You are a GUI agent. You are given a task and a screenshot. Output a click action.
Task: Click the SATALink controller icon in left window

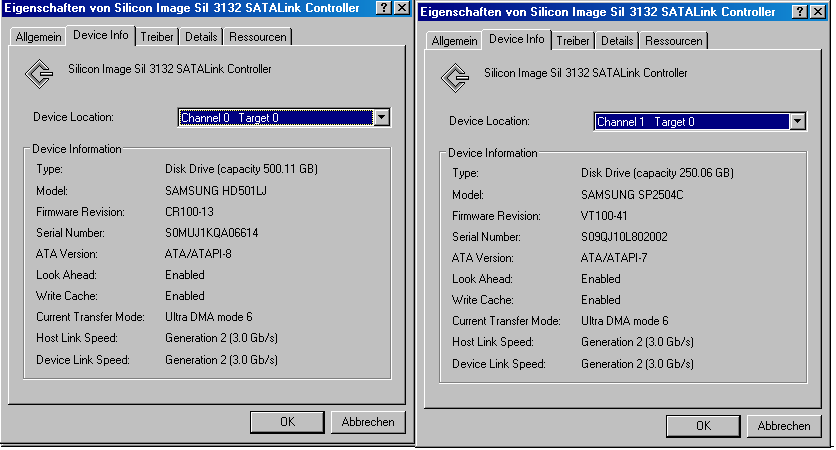39,74
